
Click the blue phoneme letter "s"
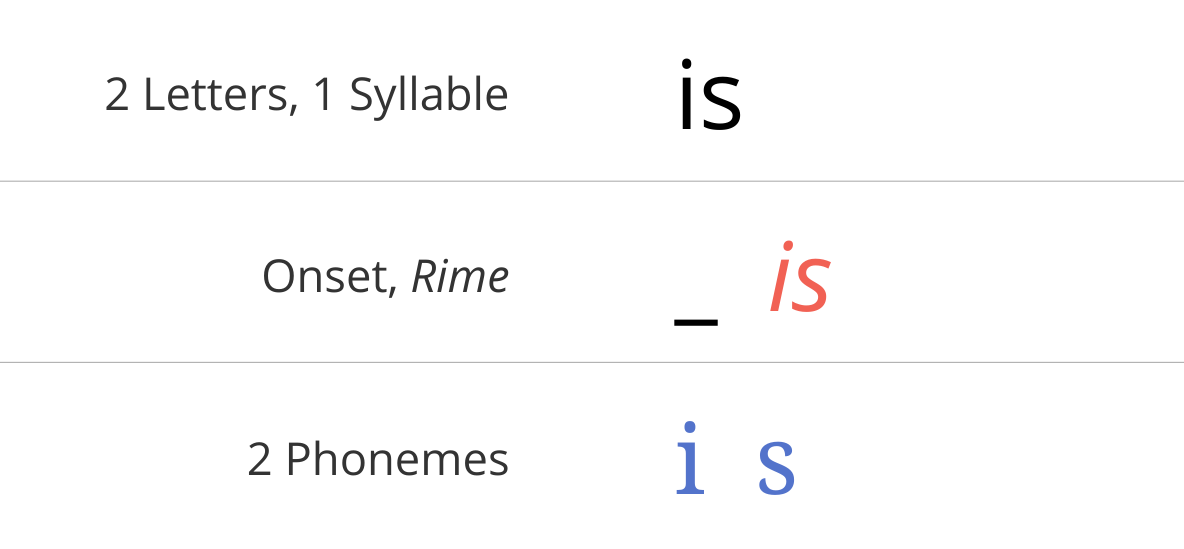coord(776,468)
